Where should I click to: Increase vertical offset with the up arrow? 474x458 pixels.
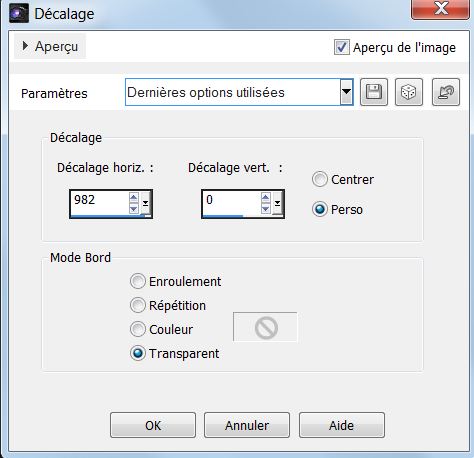point(266,198)
